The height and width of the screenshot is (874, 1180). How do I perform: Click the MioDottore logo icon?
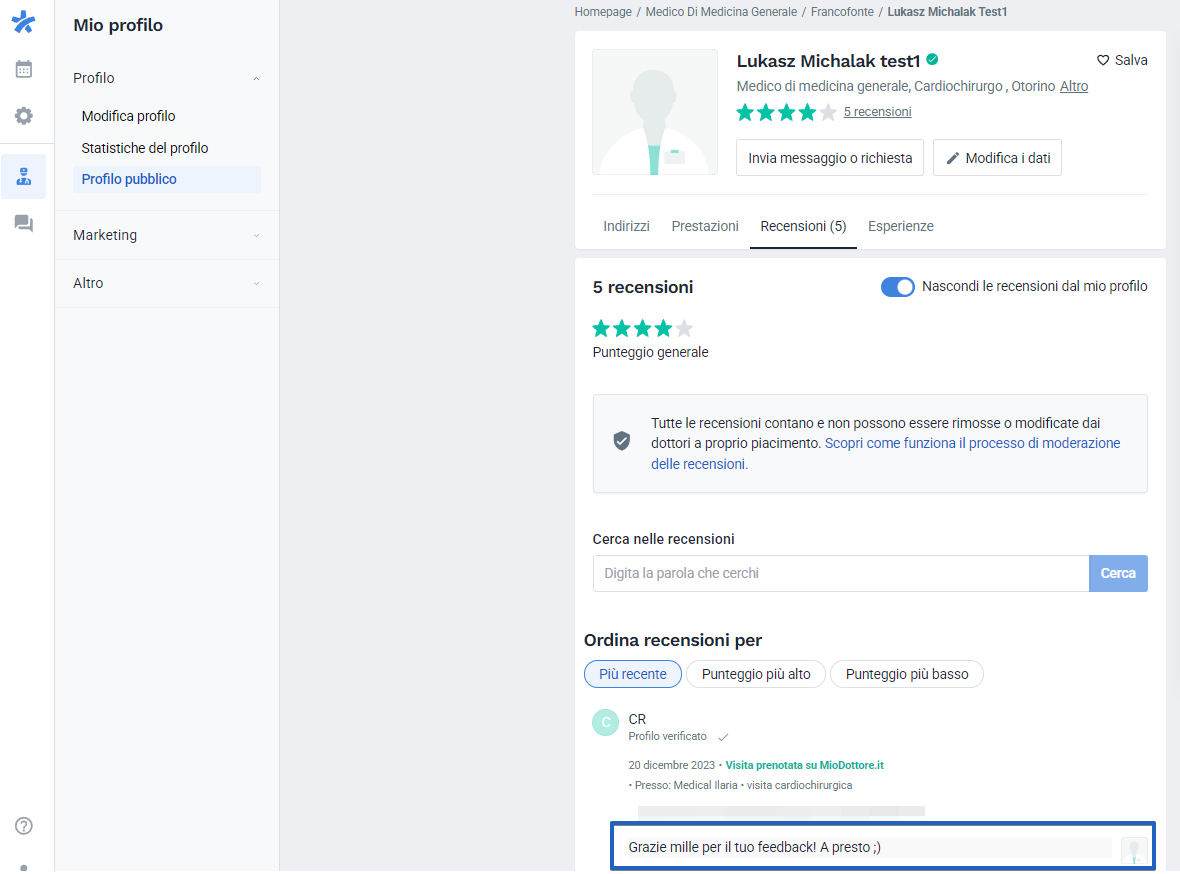[23, 22]
